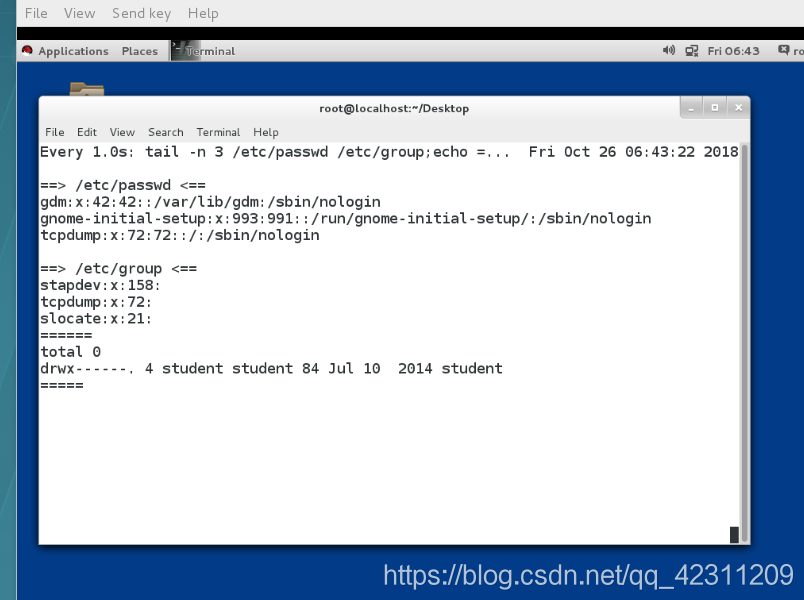804x600 pixels.
Task: Open the terminal window Help menu
Action: 266,132
